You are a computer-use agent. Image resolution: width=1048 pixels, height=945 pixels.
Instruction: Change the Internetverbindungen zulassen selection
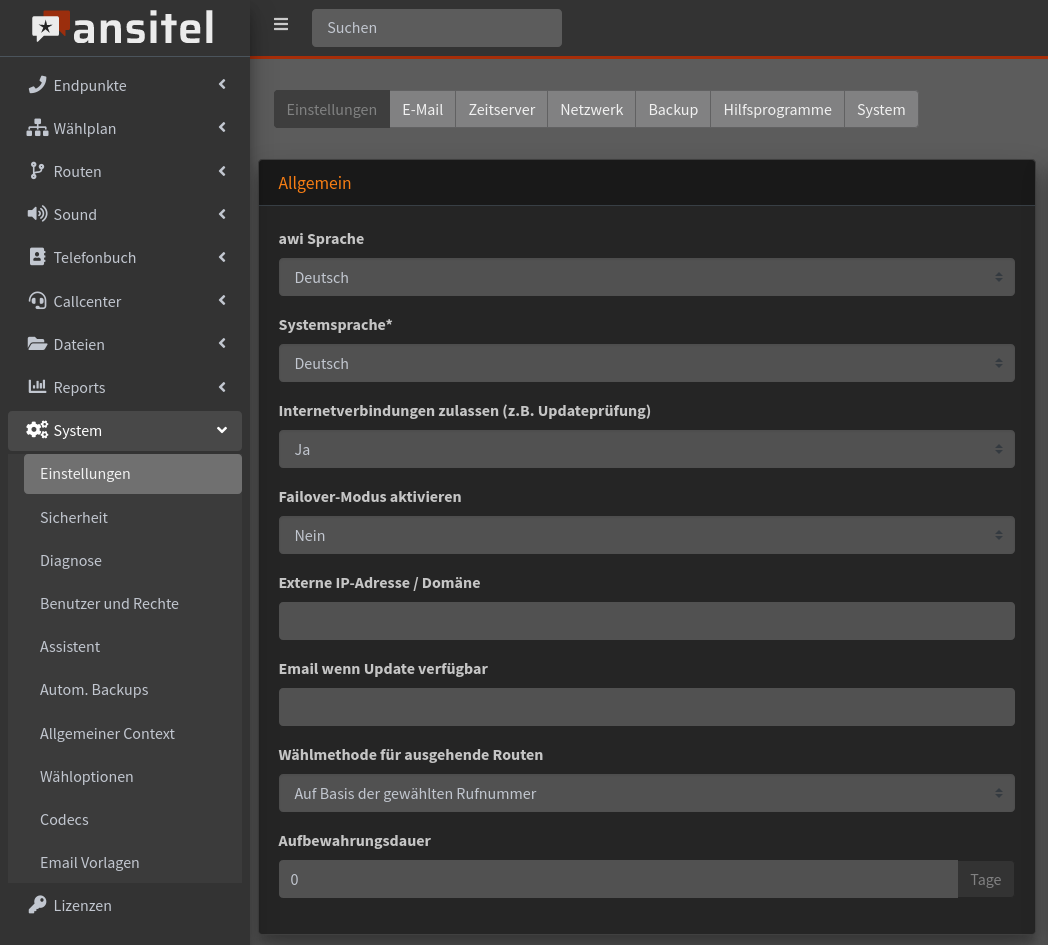coord(646,449)
